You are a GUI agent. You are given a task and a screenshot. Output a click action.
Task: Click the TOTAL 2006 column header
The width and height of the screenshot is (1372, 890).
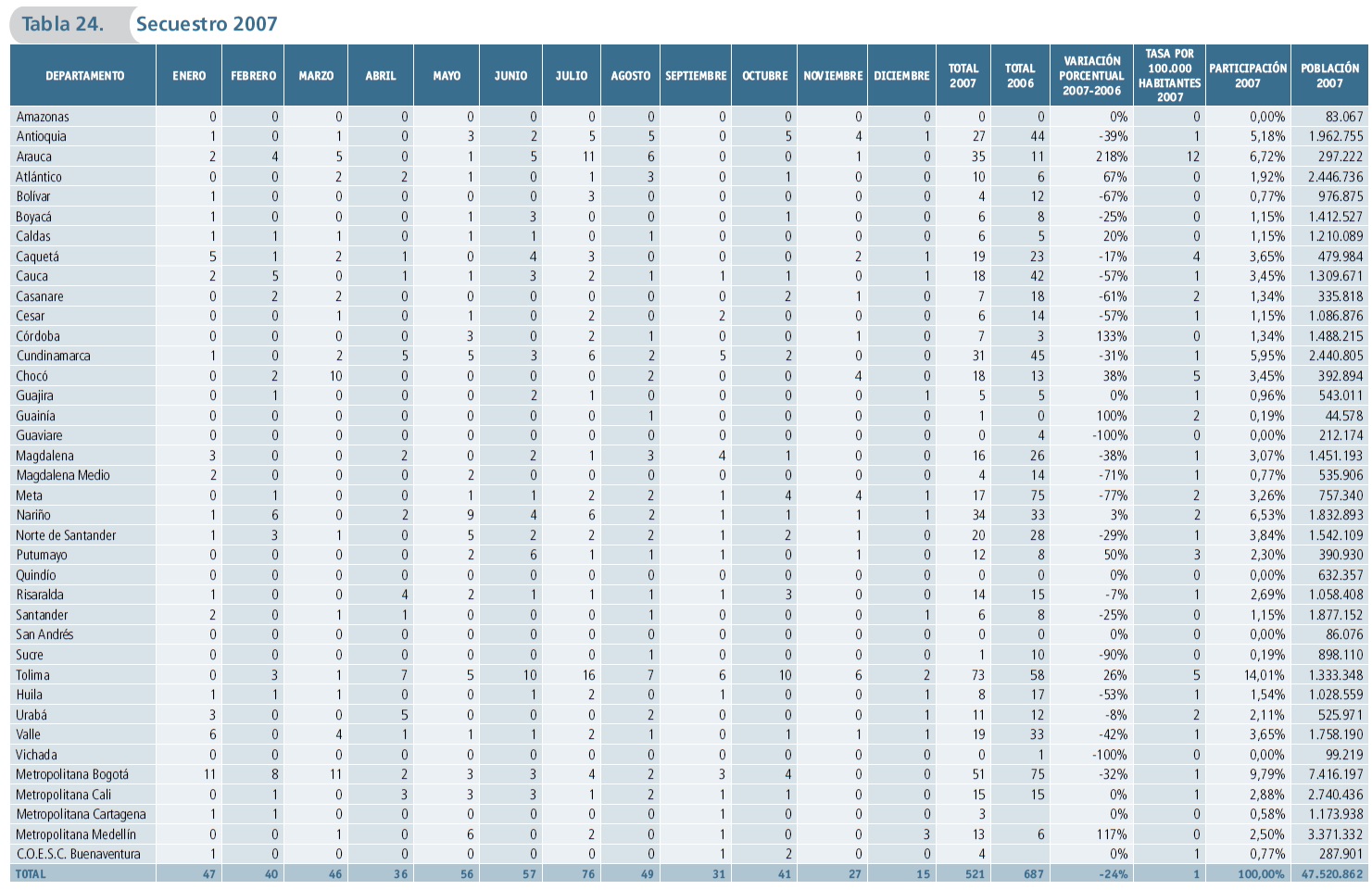point(1020,76)
